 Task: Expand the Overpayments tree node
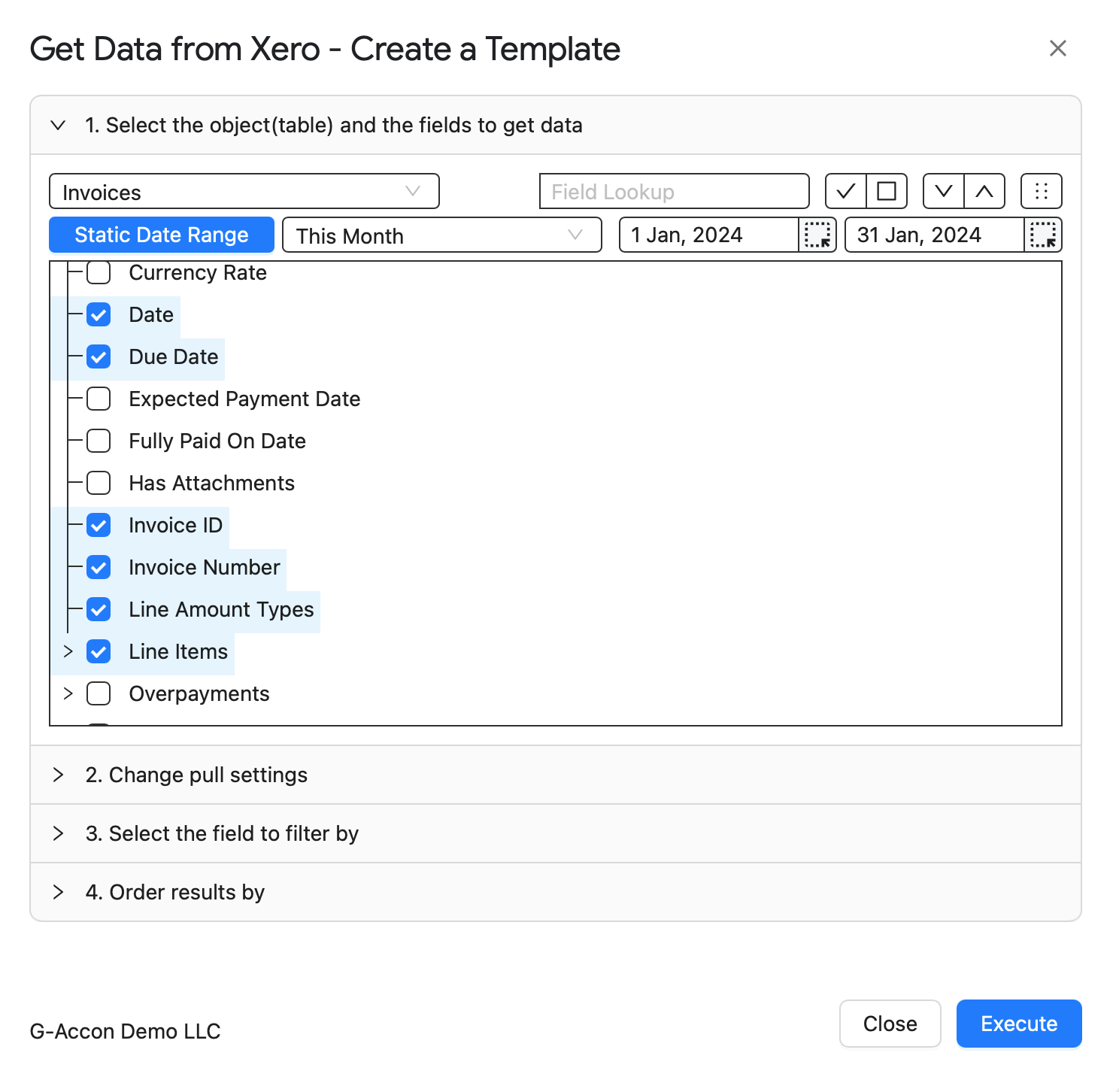point(68,693)
